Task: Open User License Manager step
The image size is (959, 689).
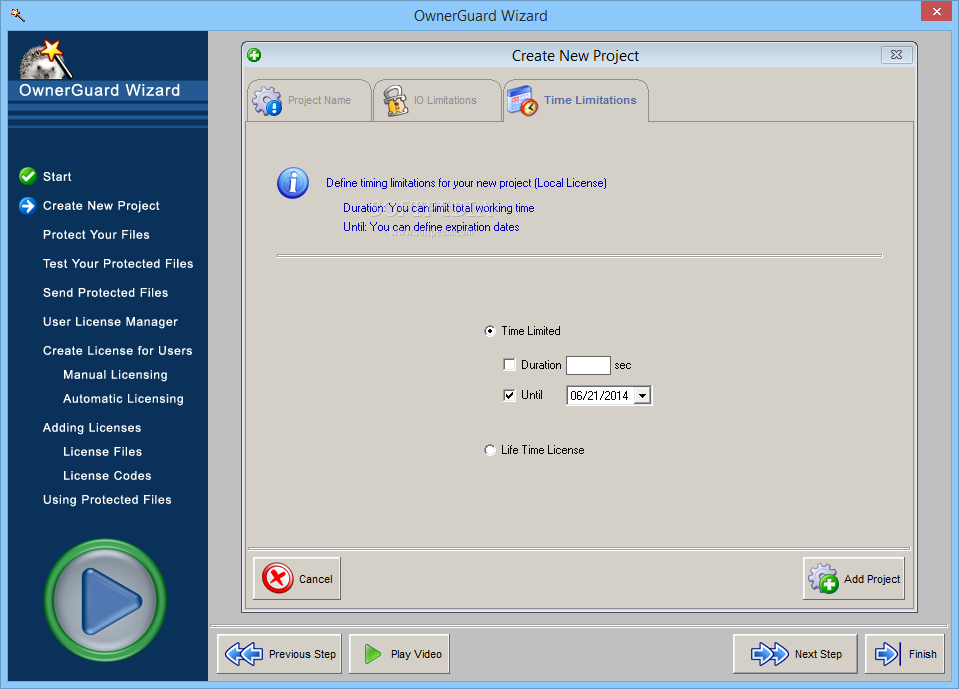Action: 110,322
